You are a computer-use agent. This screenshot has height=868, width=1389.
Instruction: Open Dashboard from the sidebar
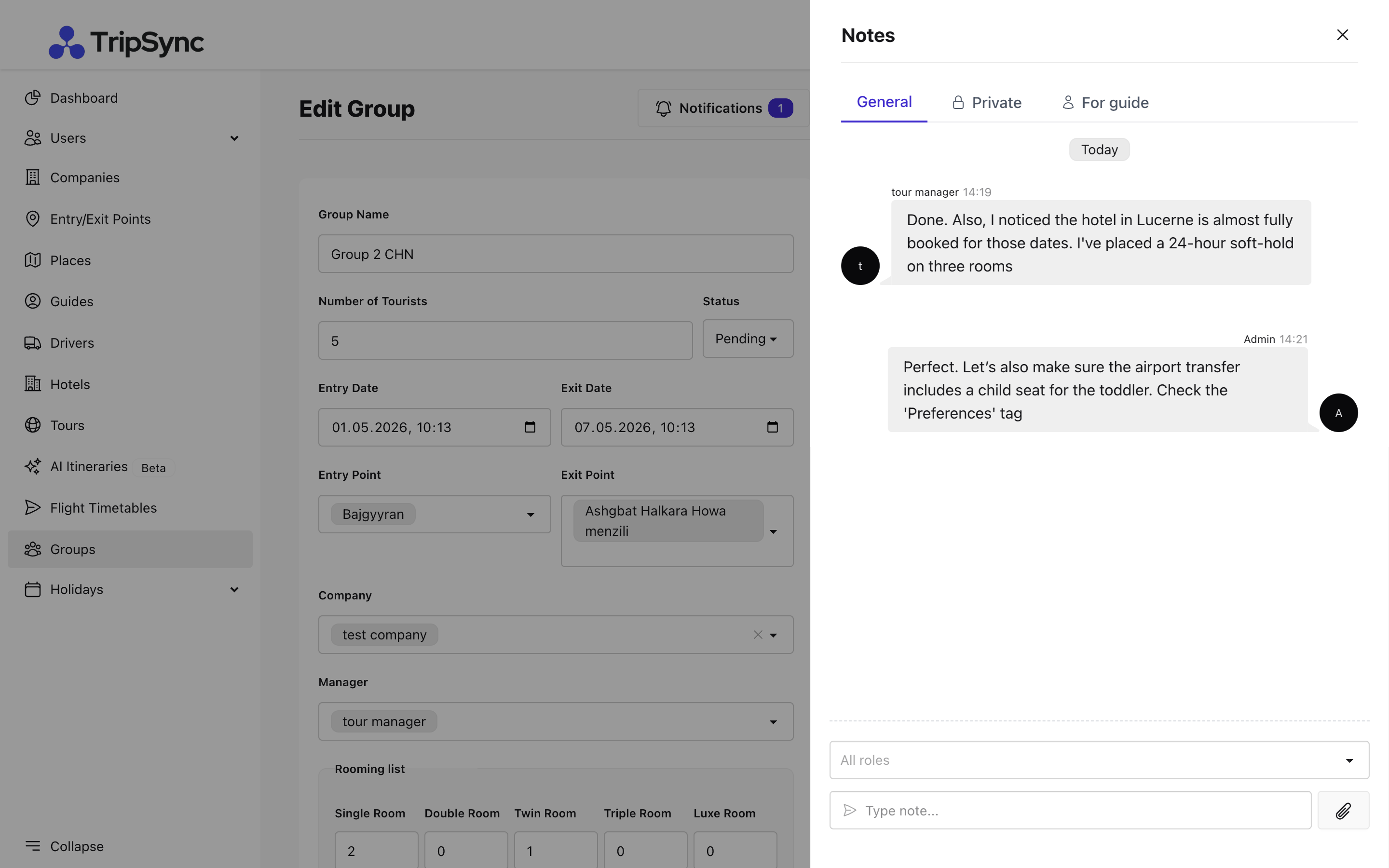pos(130,97)
